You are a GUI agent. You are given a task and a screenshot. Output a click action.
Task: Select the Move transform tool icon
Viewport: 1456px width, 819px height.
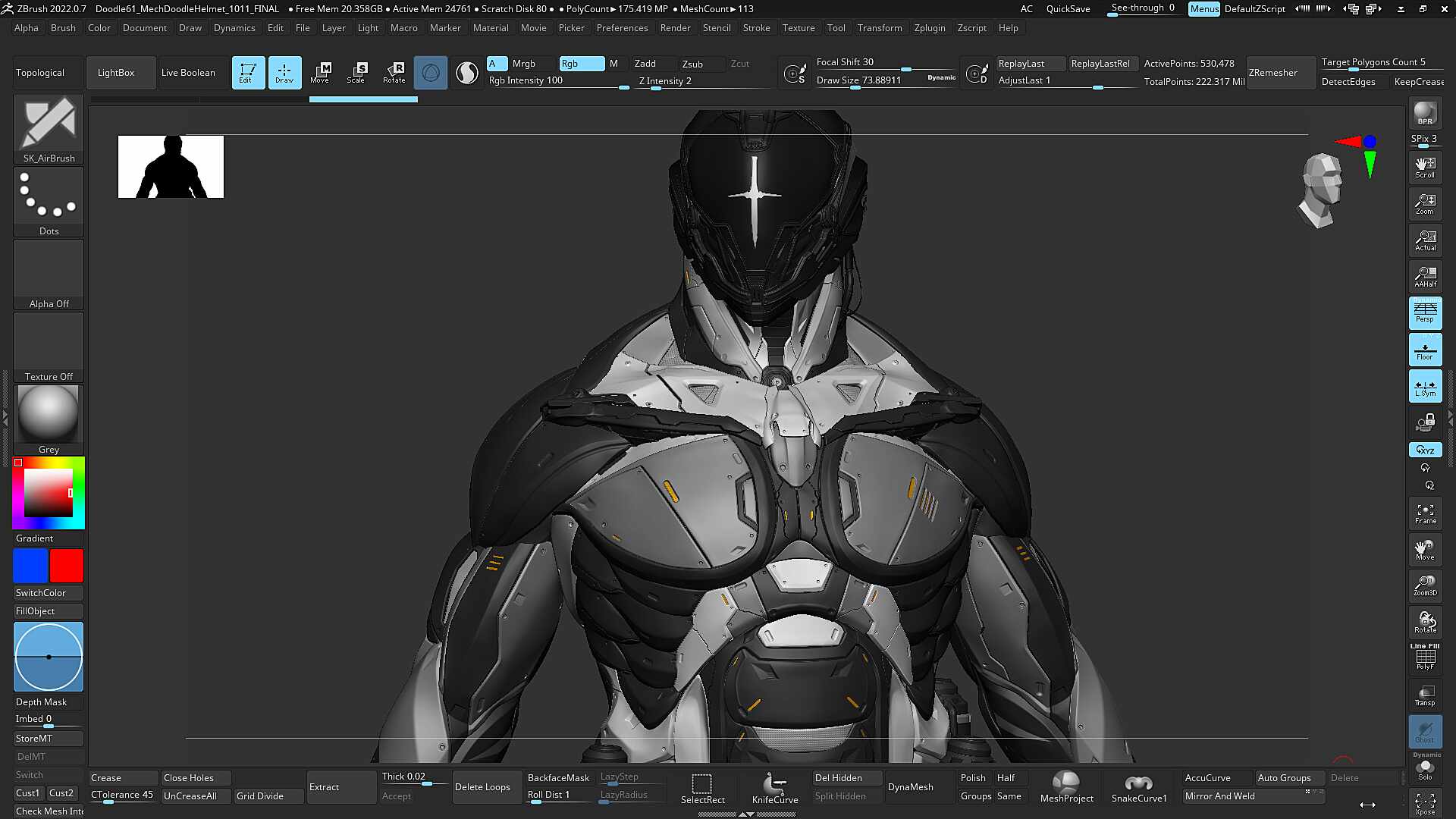pos(320,73)
